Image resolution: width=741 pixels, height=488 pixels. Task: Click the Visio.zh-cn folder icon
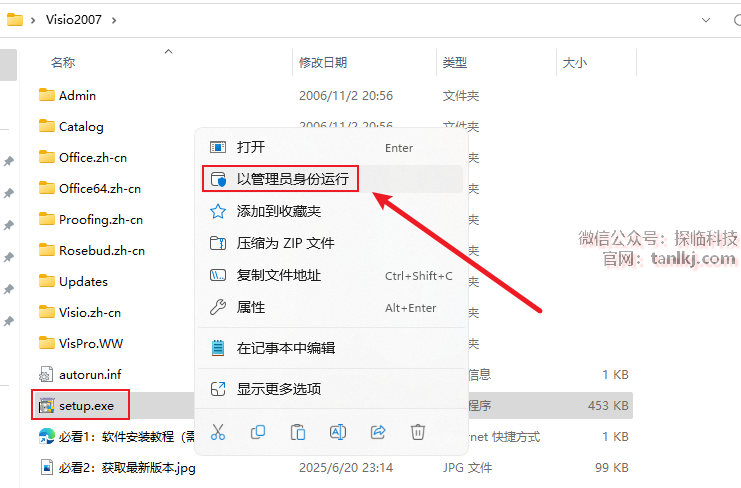(46, 312)
